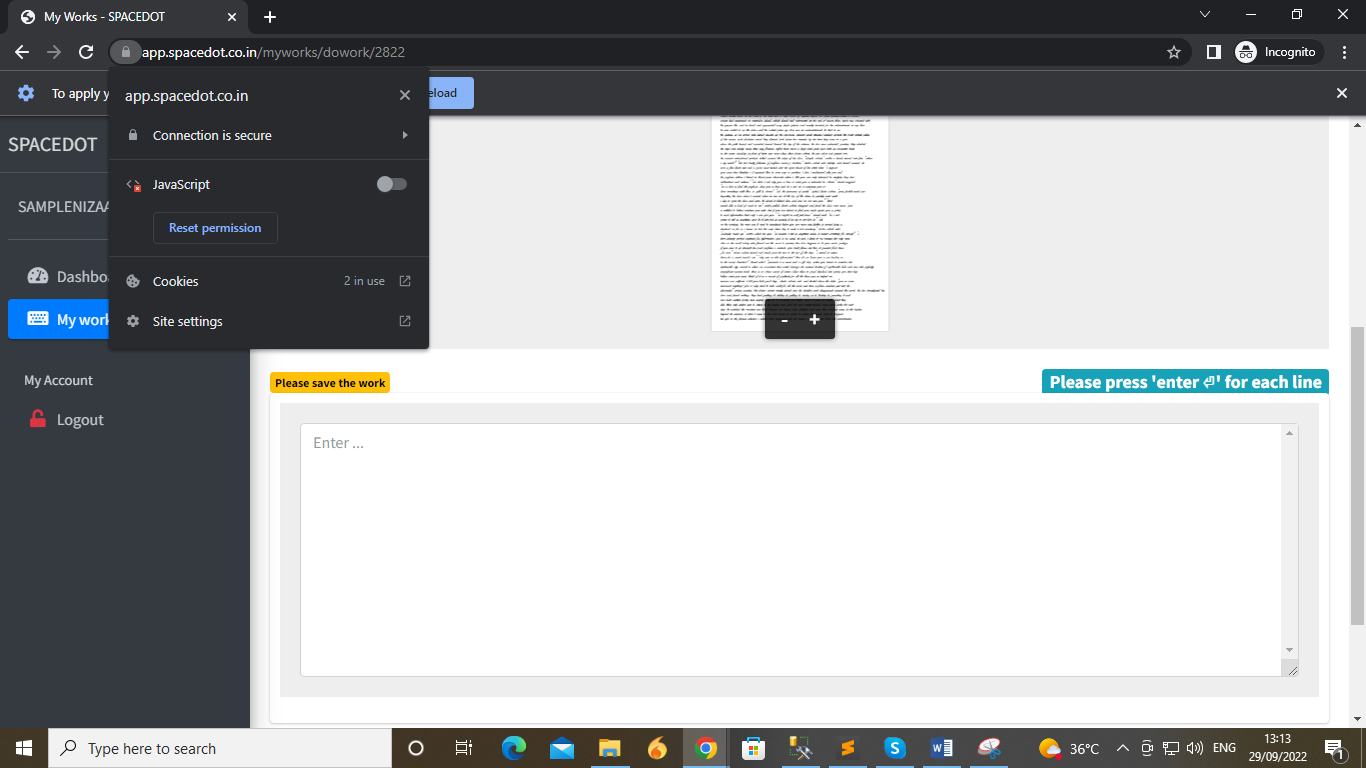Click the Cookies cookie icon
Viewport: 1366px width, 768px height.
(x=132, y=281)
